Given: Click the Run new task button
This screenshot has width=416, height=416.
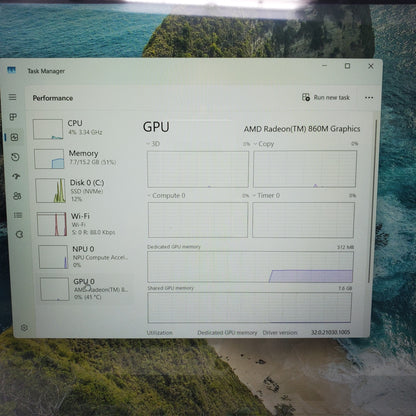Looking at the screenshot, I should point(326,97).
